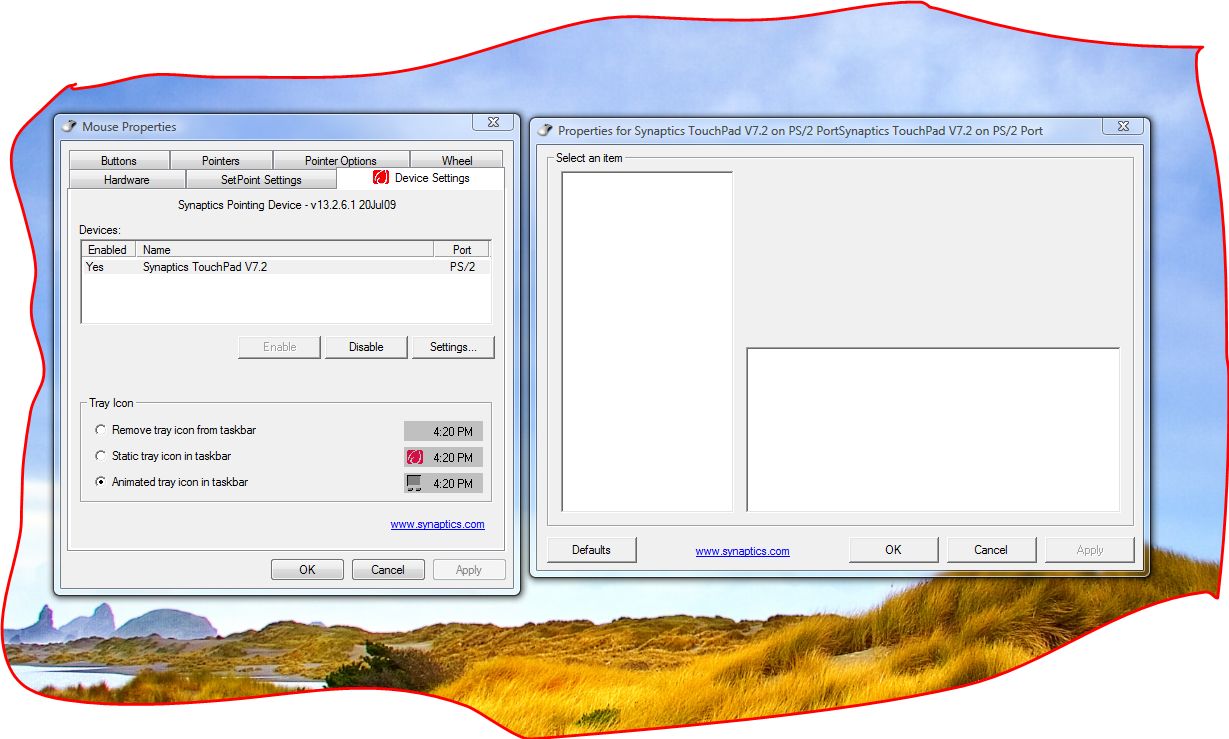
Task: Open the Pointer Options tab
Action: pos(341,160)
